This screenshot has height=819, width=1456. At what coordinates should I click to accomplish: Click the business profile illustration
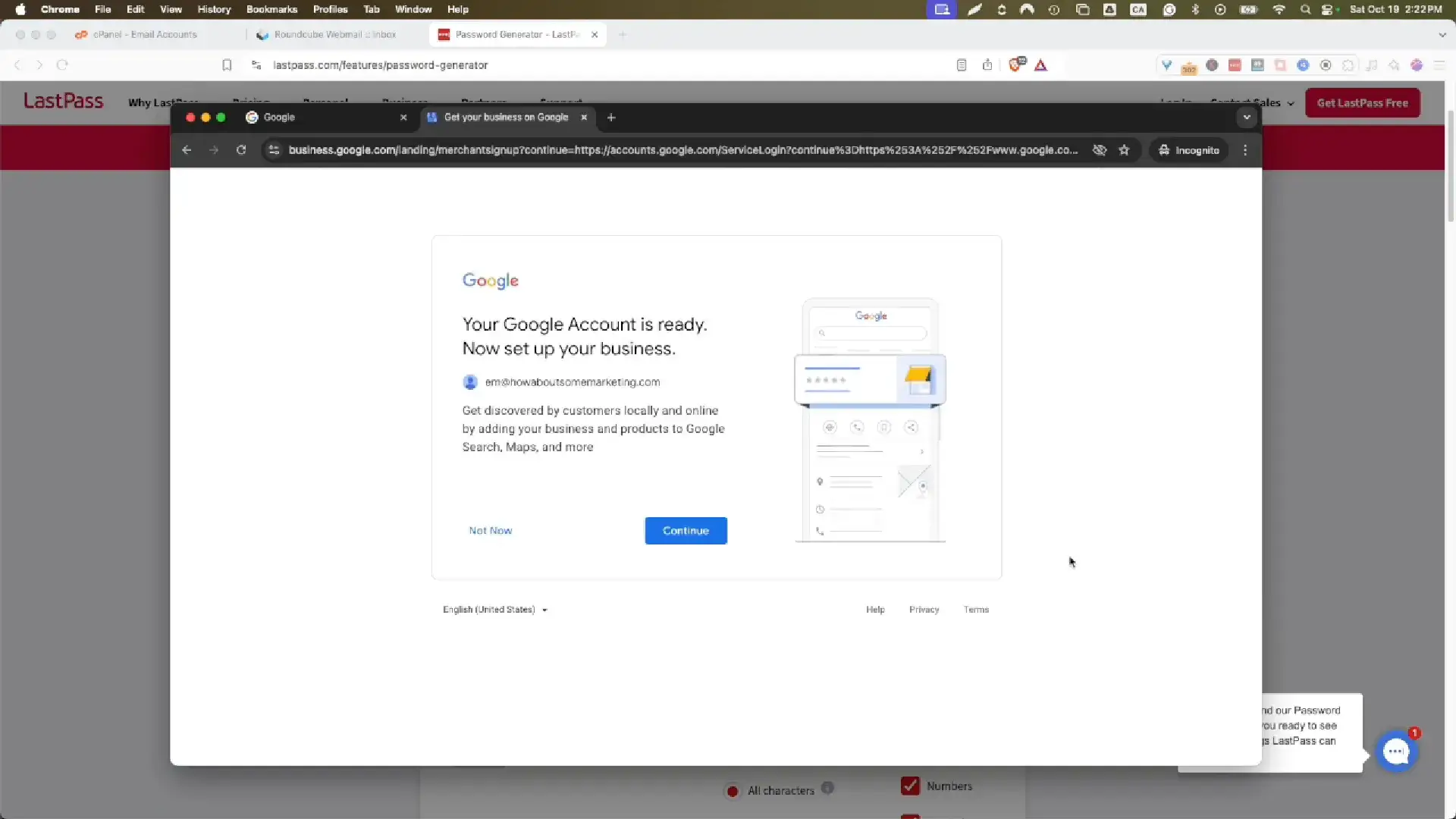870,421
